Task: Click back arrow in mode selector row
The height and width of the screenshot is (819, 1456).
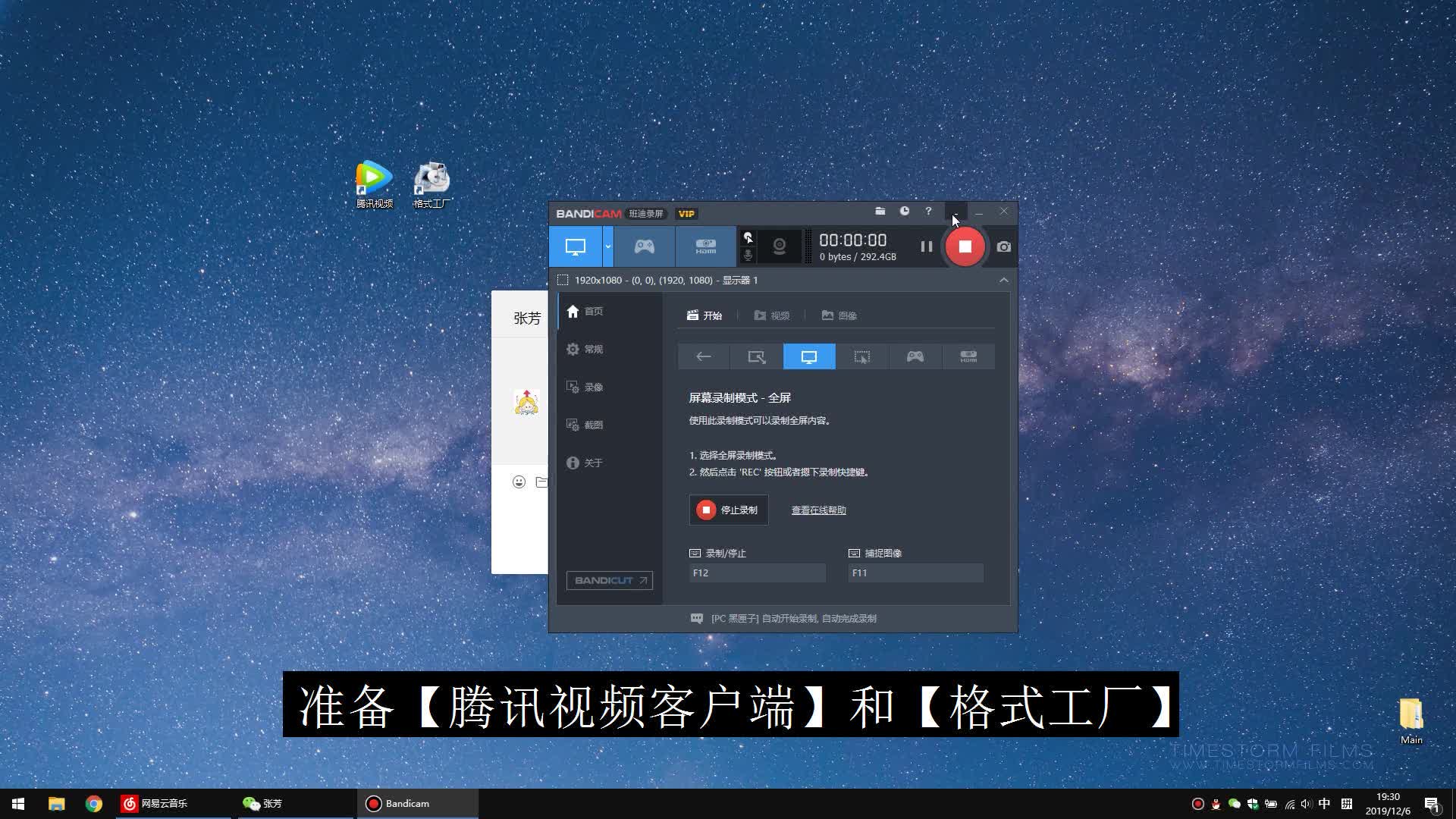Action: tap(704, 356)
